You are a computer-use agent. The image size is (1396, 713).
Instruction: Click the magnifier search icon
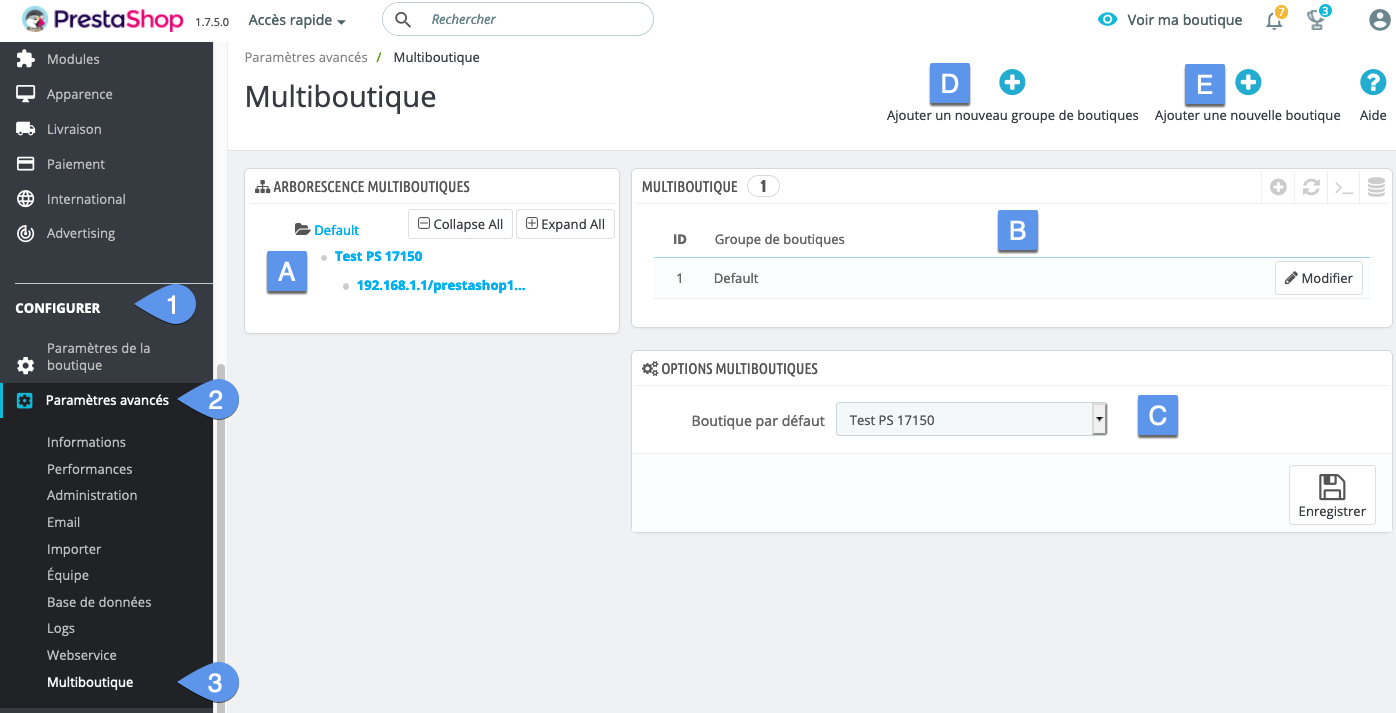pyautogui.click(x=403, y=19)
